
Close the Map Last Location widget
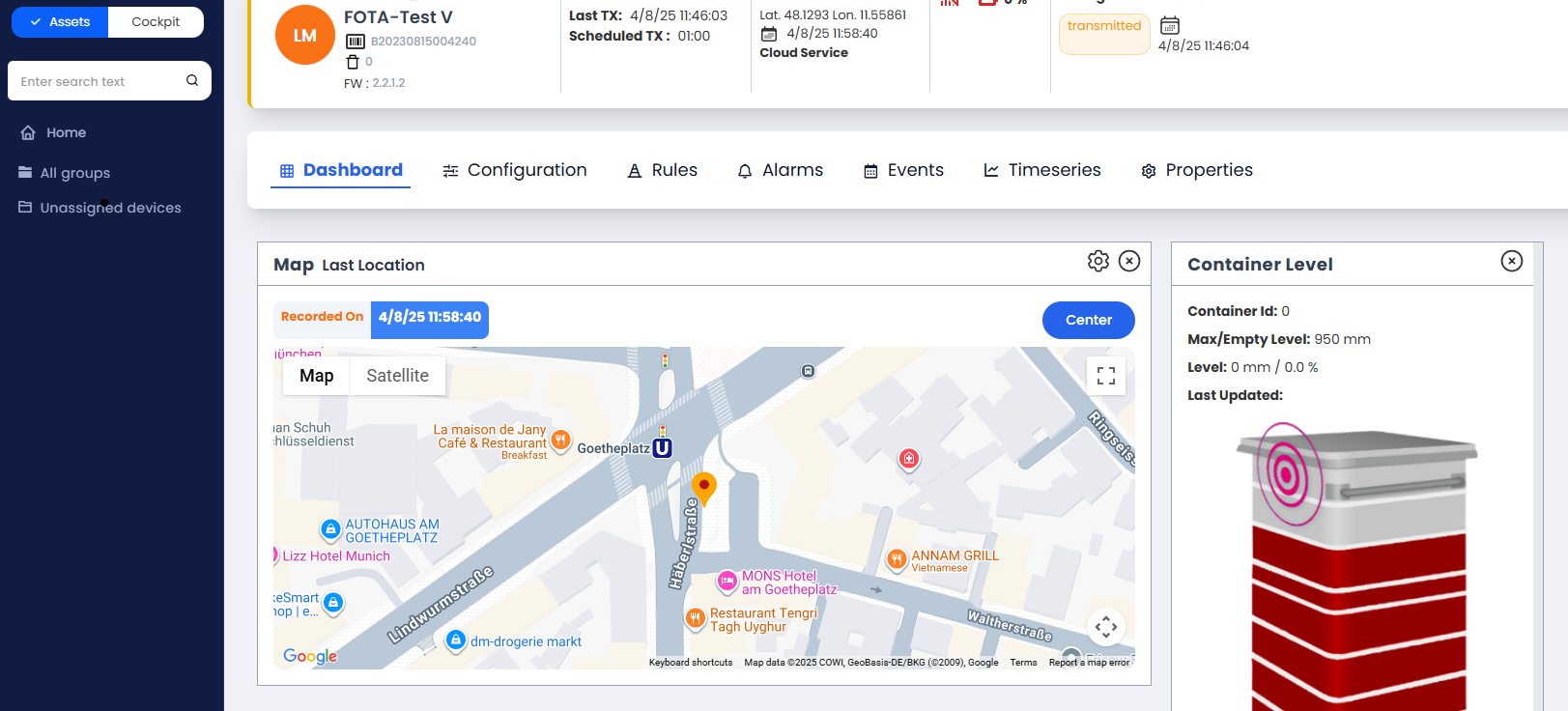[x=1128, y=261]
